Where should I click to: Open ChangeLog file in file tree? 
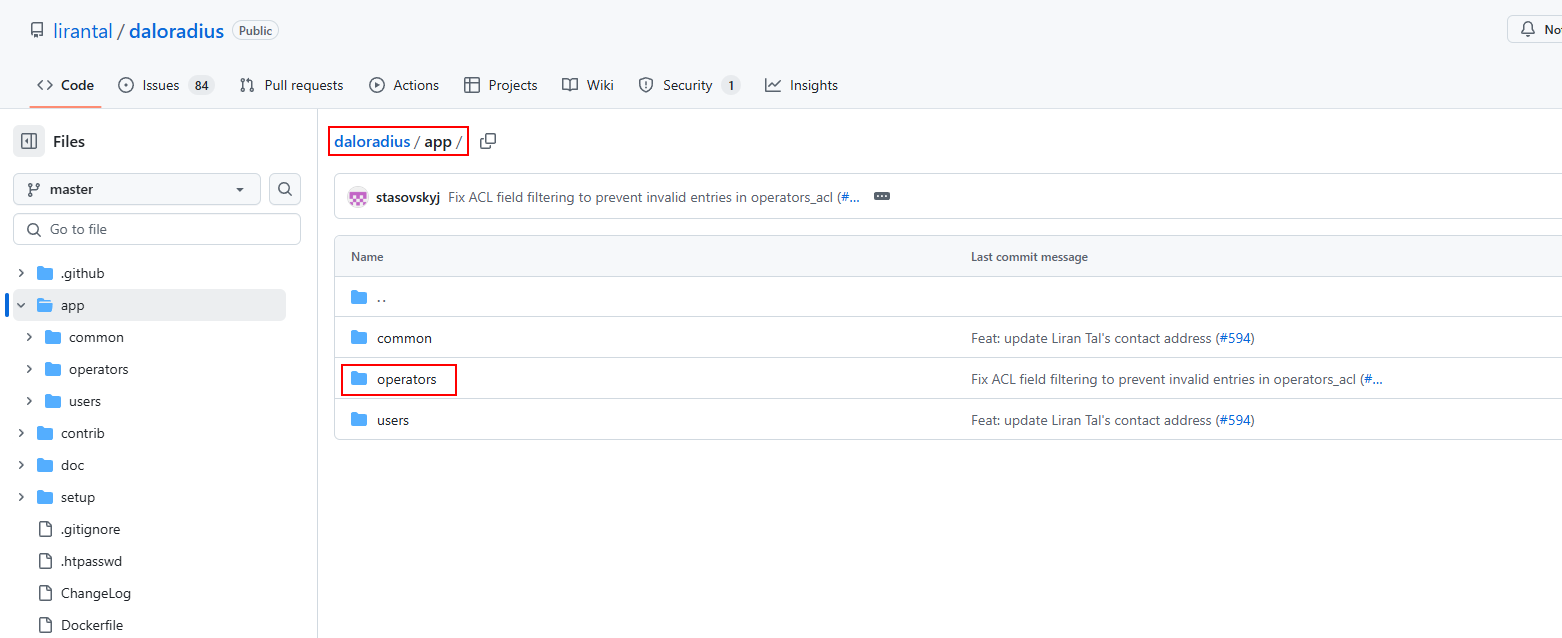pyautogui.click(x=96, y=593)
